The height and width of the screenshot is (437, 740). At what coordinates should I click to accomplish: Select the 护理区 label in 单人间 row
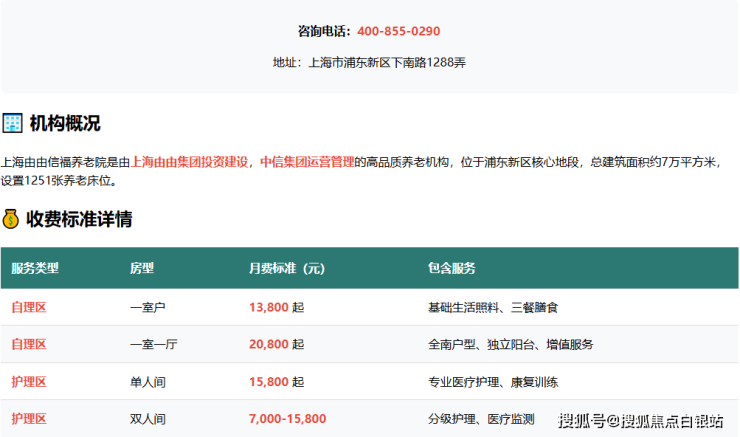29,382
